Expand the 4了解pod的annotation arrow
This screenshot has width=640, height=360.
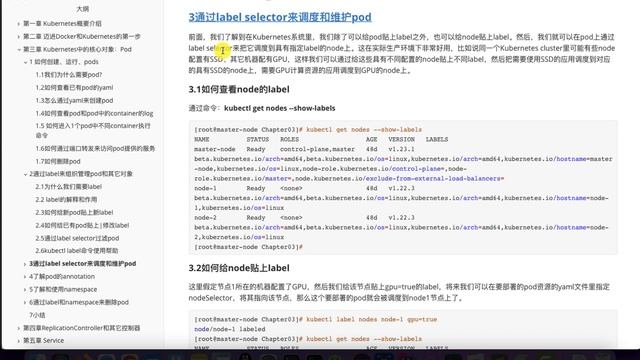pyautogui.click(x=25, y=277)
